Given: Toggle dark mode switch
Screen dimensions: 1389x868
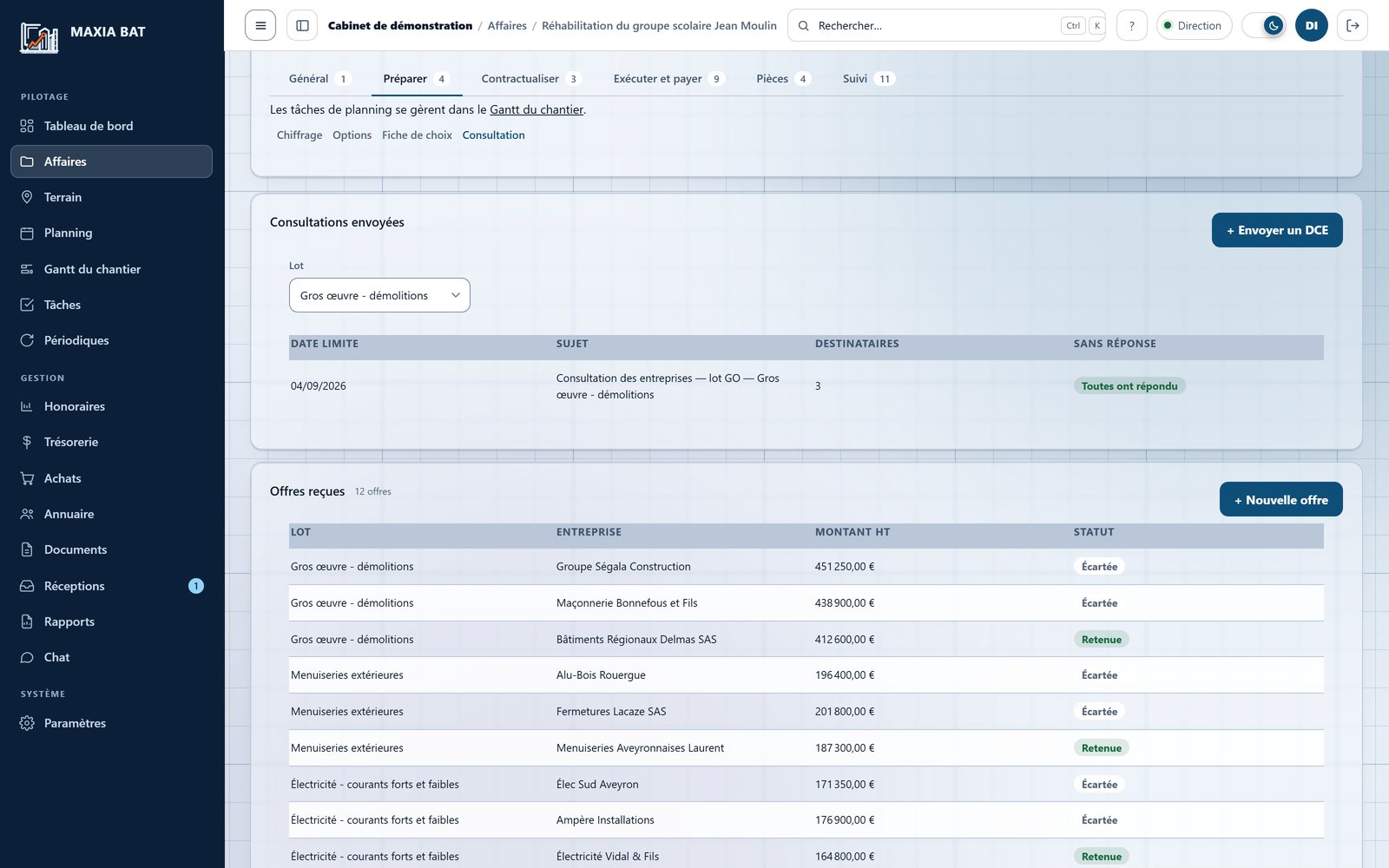Looking at the screenshot, I should [x=1264, y=25].
